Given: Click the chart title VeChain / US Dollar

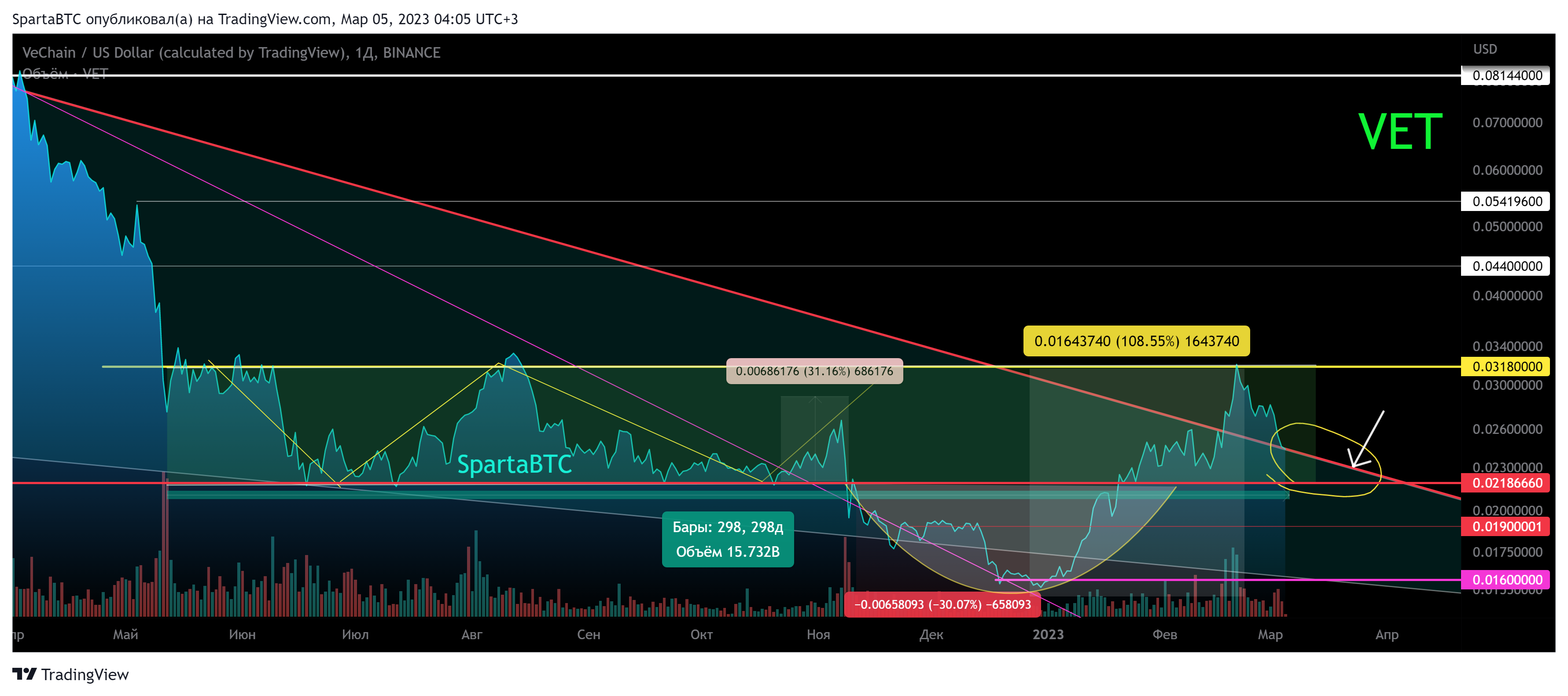Looking at the screenshot, I should coord(231,52).
